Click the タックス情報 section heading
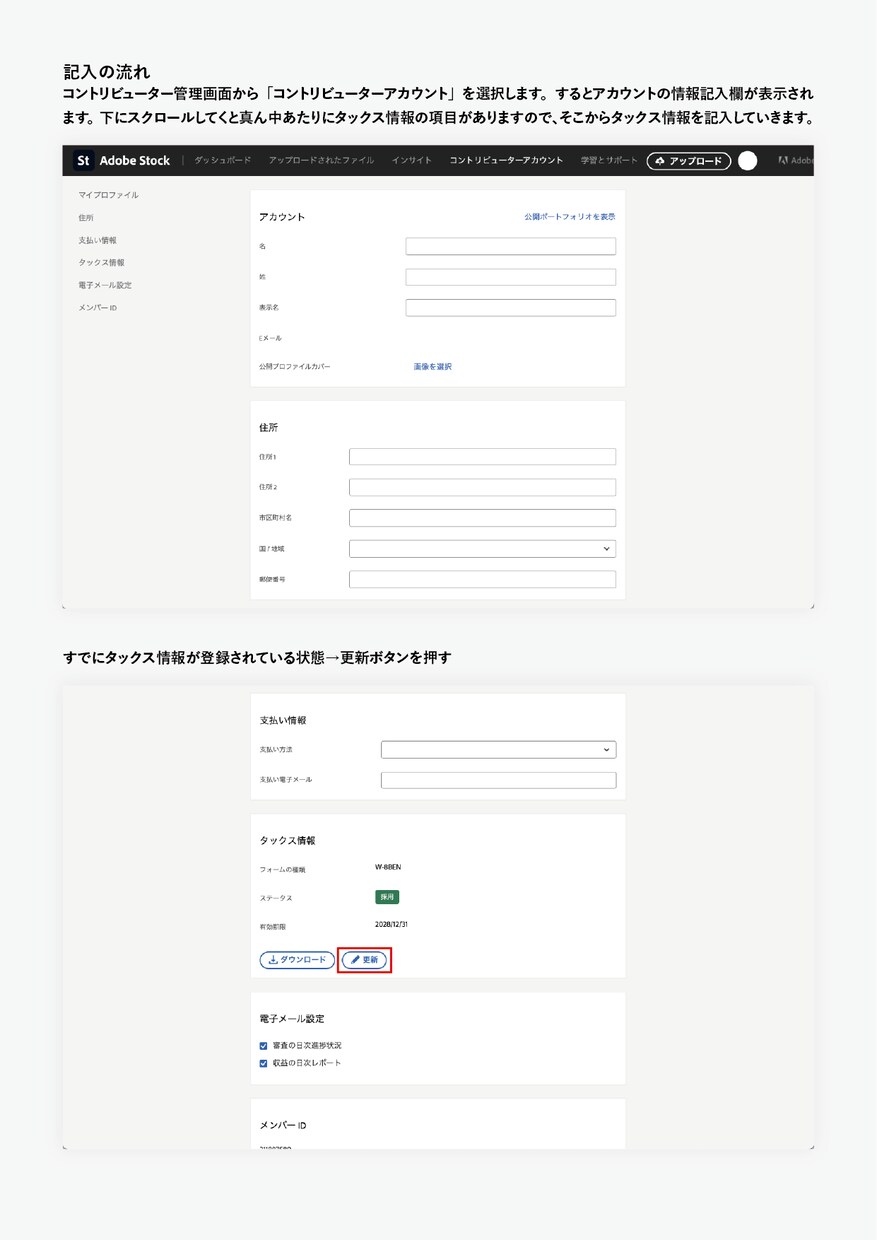Screen dimensions: 877x1240 287,841
